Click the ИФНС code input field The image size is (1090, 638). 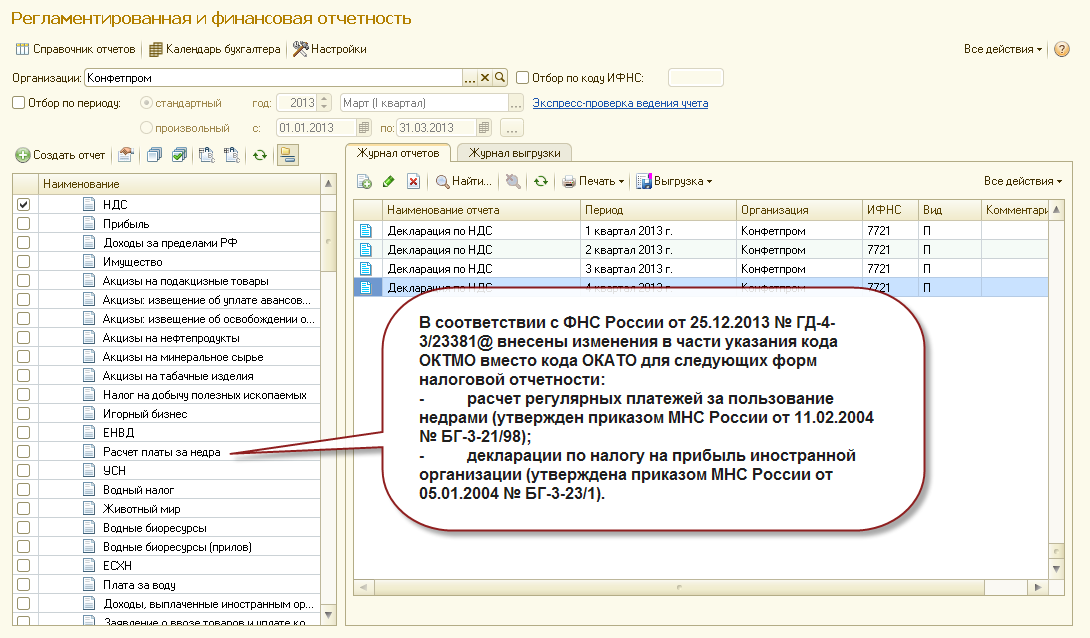[x=695, y=78]
